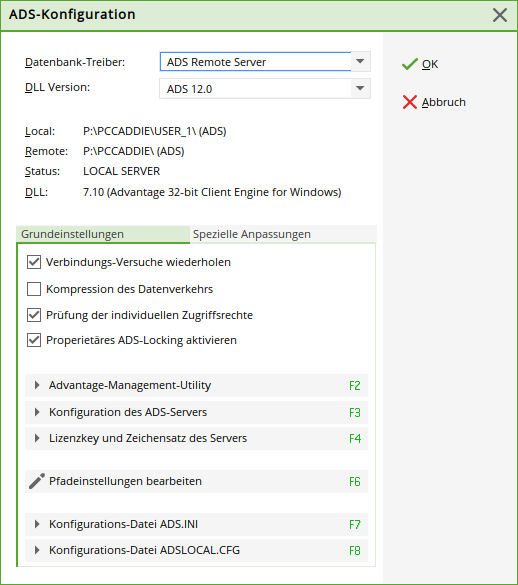
Task: Expand Konfigurations-Datei ADSLOCAL.CFG triangle
Action: click(37, 550)
